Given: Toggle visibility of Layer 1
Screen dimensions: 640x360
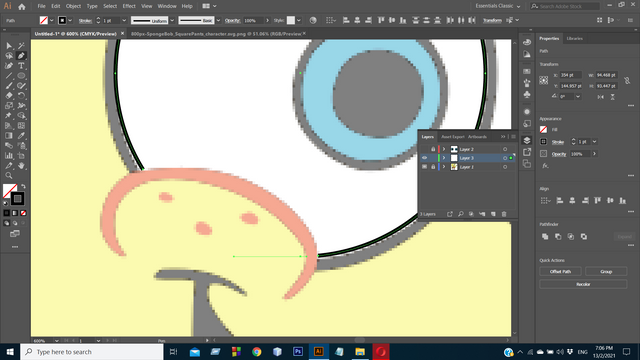Looking at the screenshot, I should coord(424,167).
